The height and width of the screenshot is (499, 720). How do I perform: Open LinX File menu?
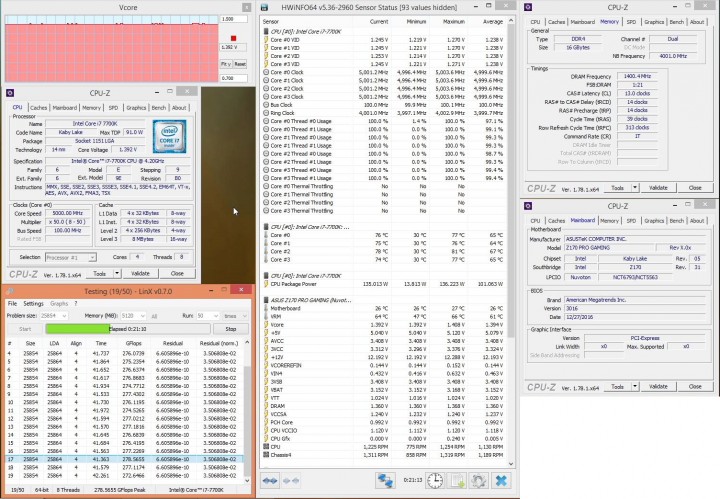click(x=12, y=303)
